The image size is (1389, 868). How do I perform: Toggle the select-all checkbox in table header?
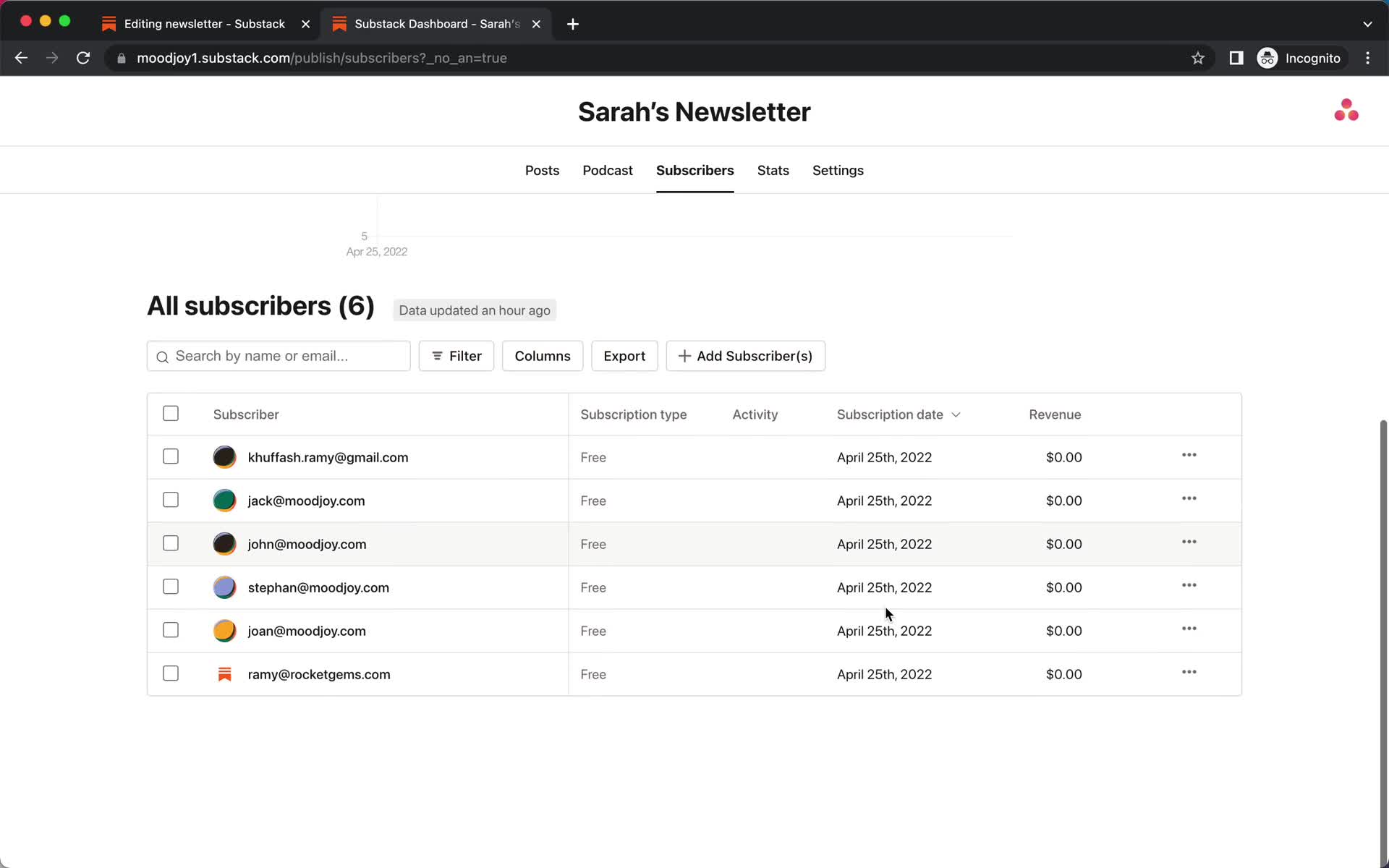click(170, 413)
